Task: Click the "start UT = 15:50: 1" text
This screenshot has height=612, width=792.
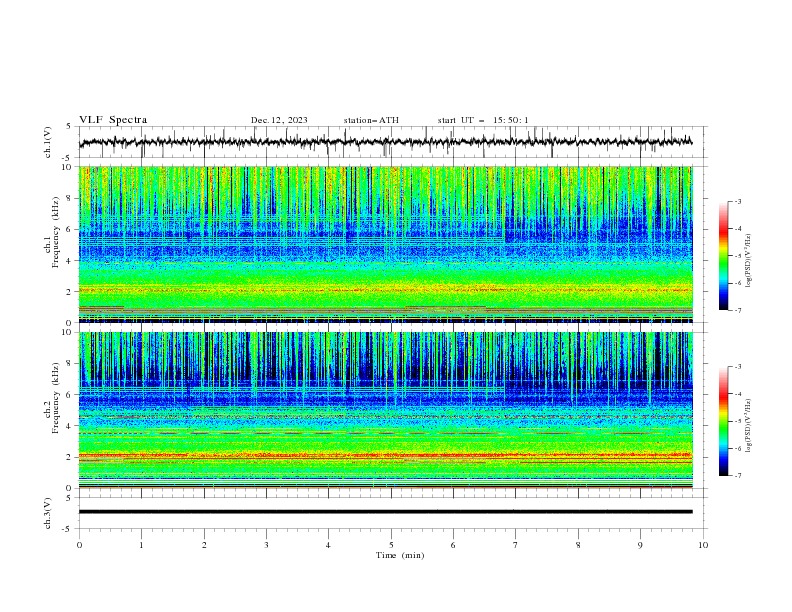Action: coord(483,120)
